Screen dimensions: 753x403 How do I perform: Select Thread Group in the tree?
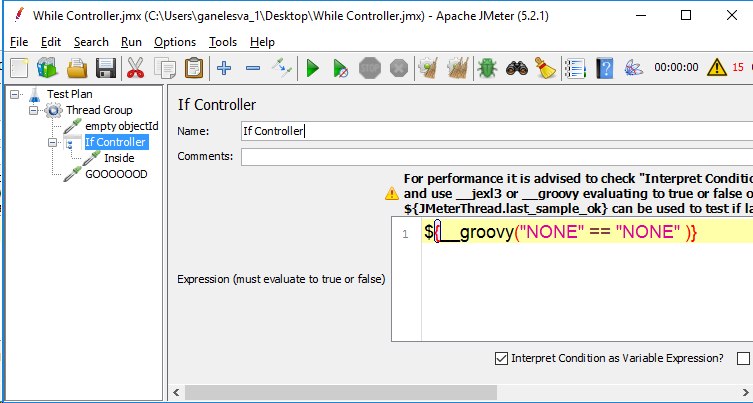click(x=99, y=110)
